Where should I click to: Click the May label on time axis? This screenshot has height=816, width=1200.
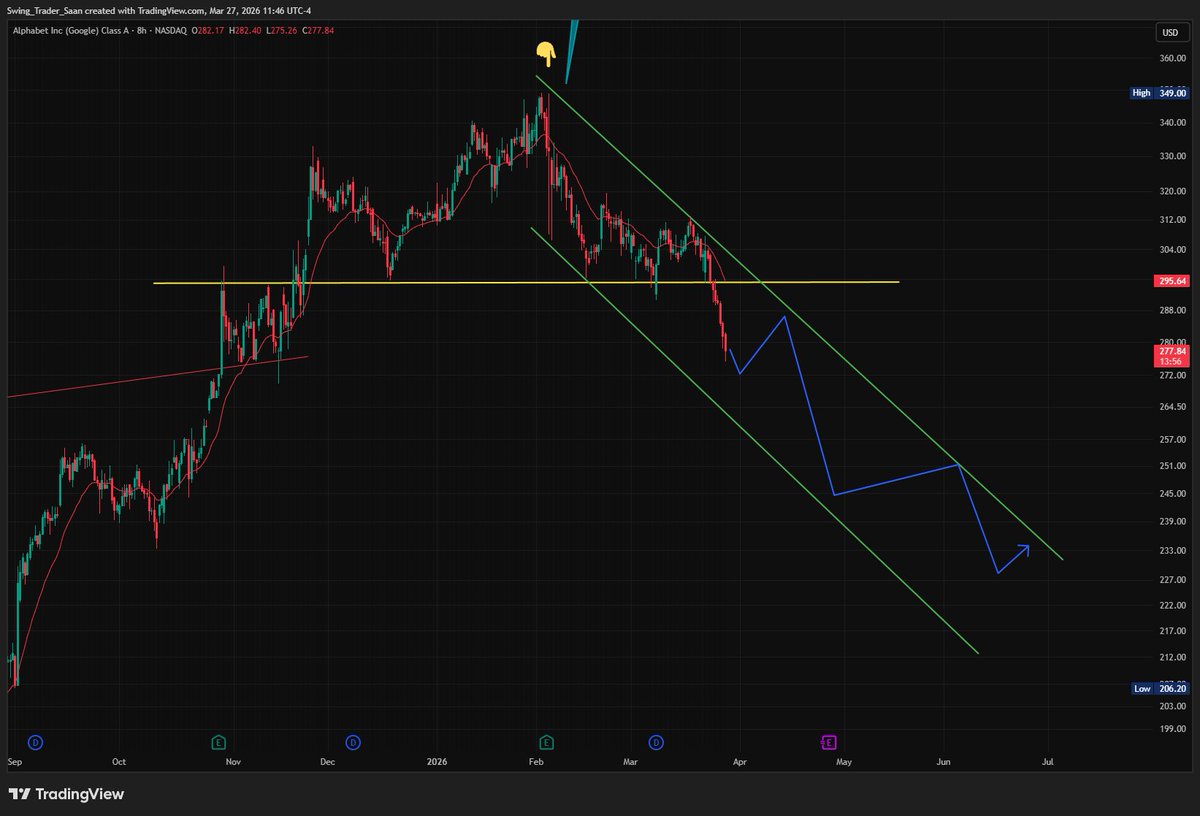pyautogui.click(x=844, y=762)
